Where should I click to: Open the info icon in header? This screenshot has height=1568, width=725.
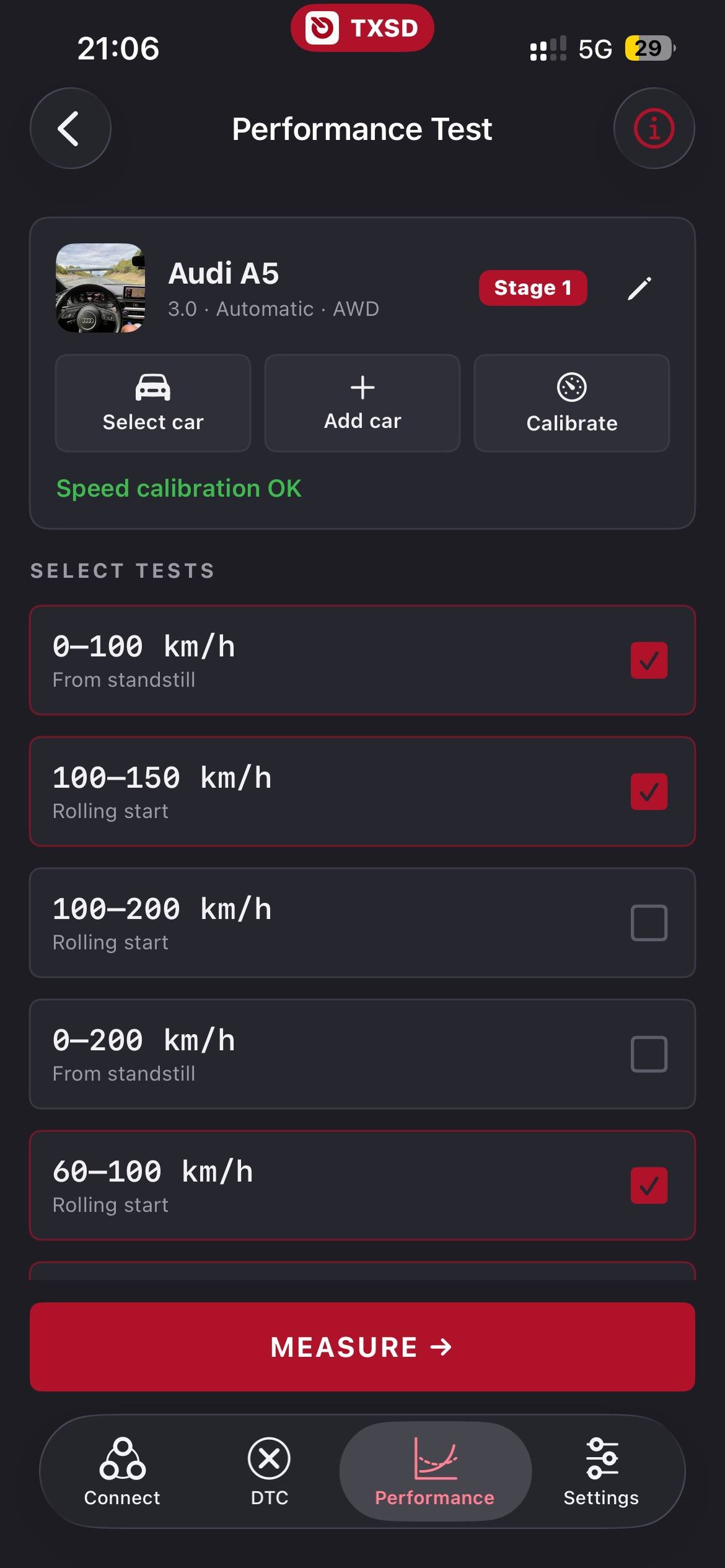click(654, 128)
